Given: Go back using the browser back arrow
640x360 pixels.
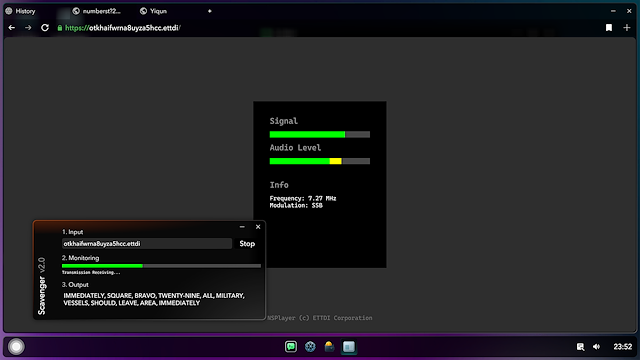Looking at the screenshot, I should 12,28.
